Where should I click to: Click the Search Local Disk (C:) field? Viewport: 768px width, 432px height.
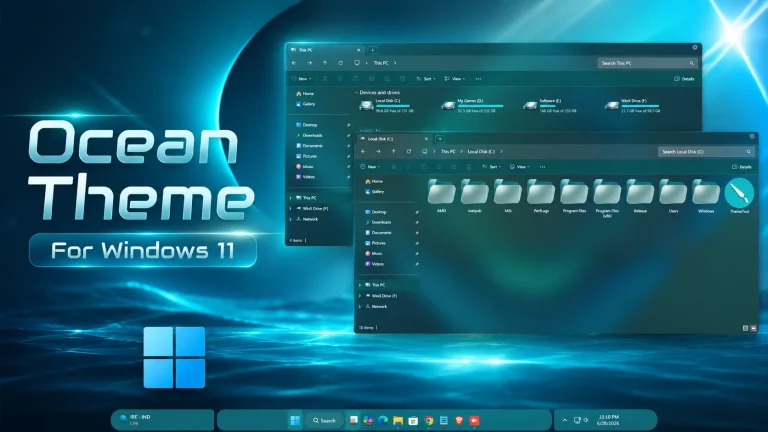pos(705,152)
